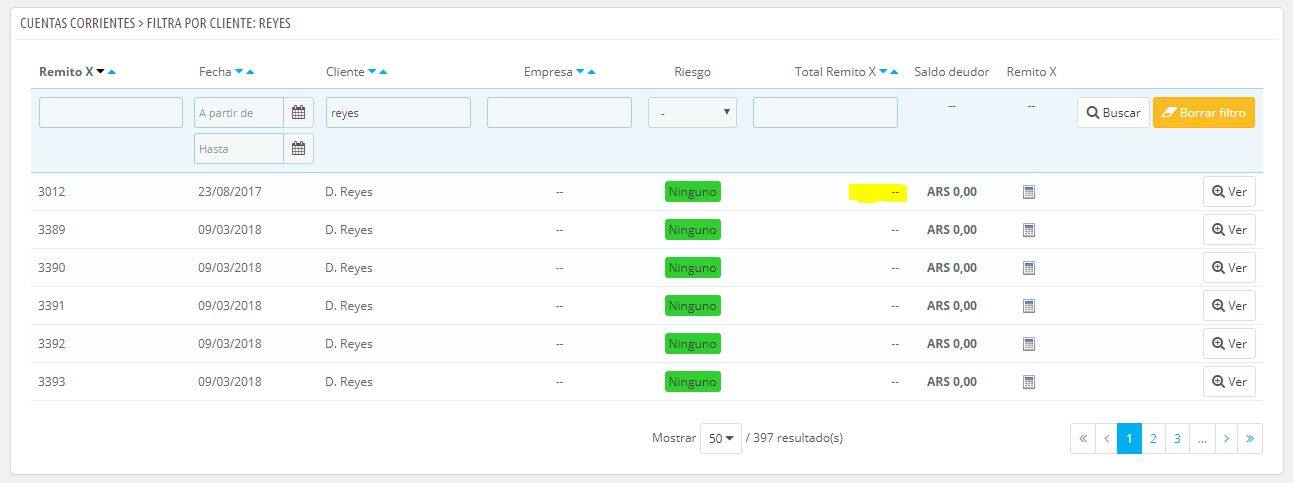This screenshot has height=483, width=1293.
Task: View details of remito 3391
Action: (1229, 306)
